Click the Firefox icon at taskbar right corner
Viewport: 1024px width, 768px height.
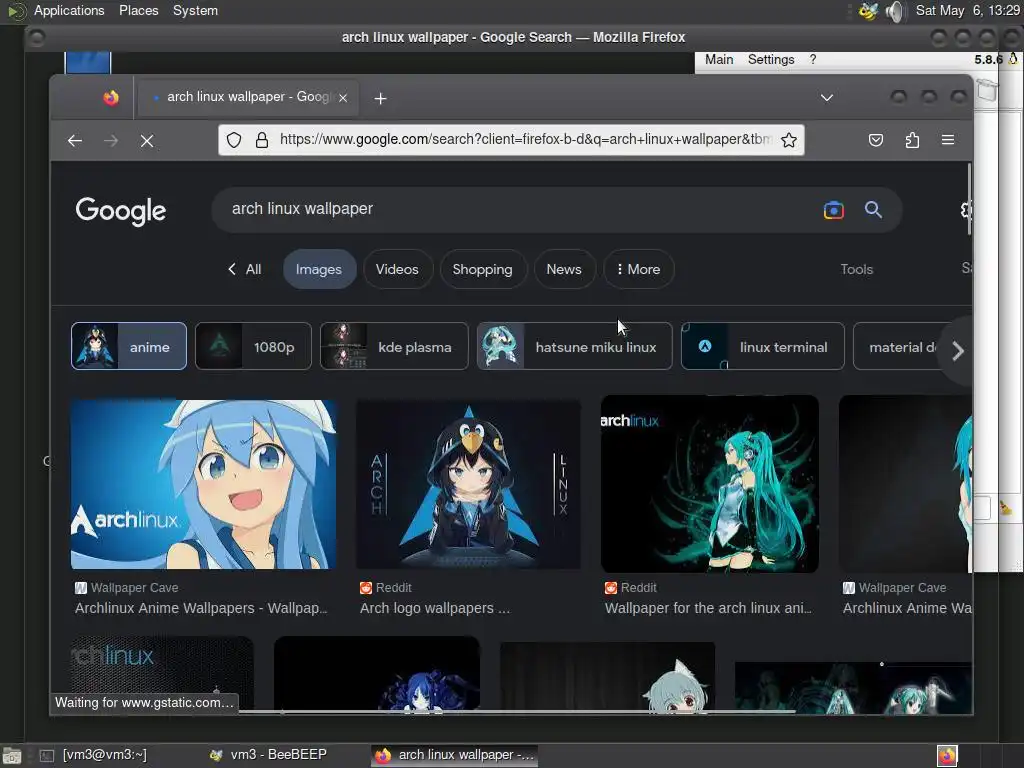947,756
